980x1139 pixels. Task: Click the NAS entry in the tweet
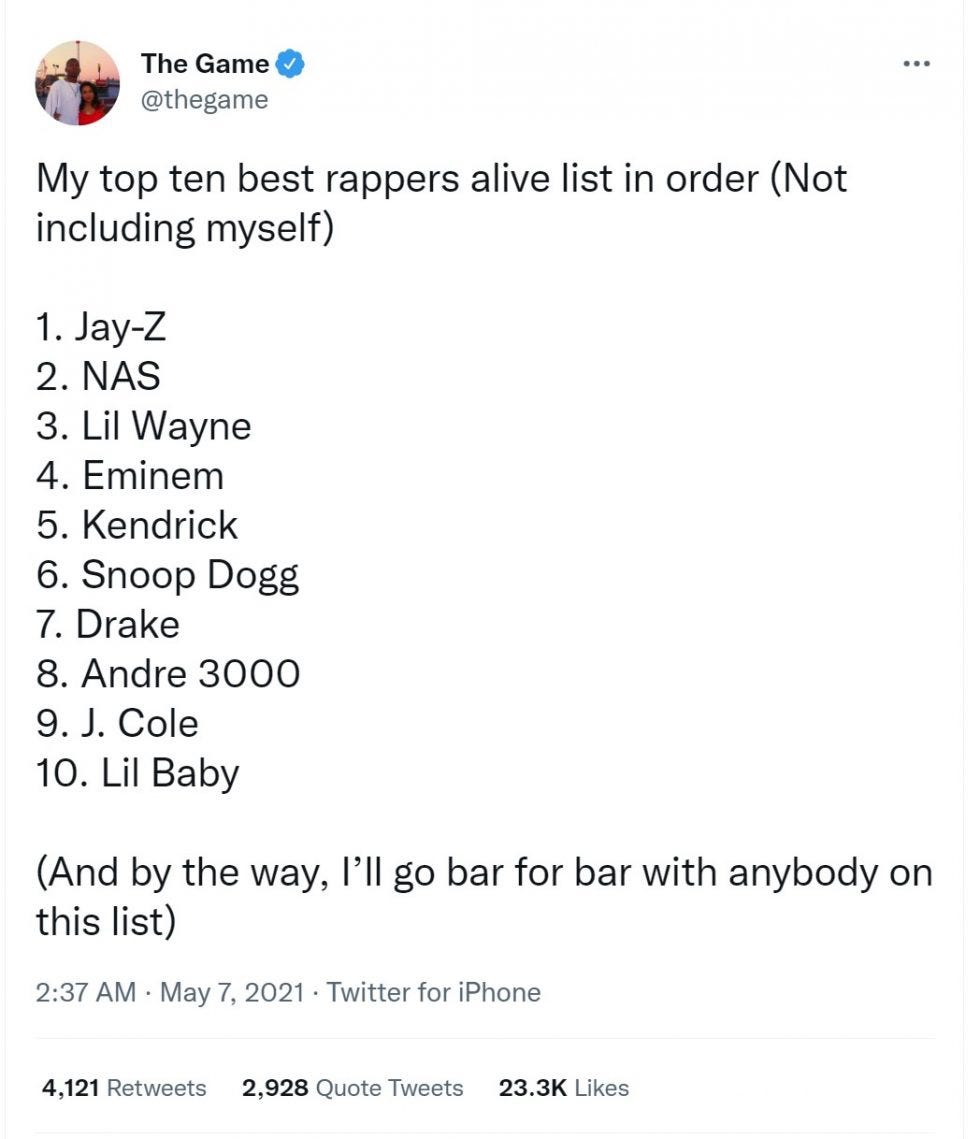pyautogui.click(x=98, y=377)
